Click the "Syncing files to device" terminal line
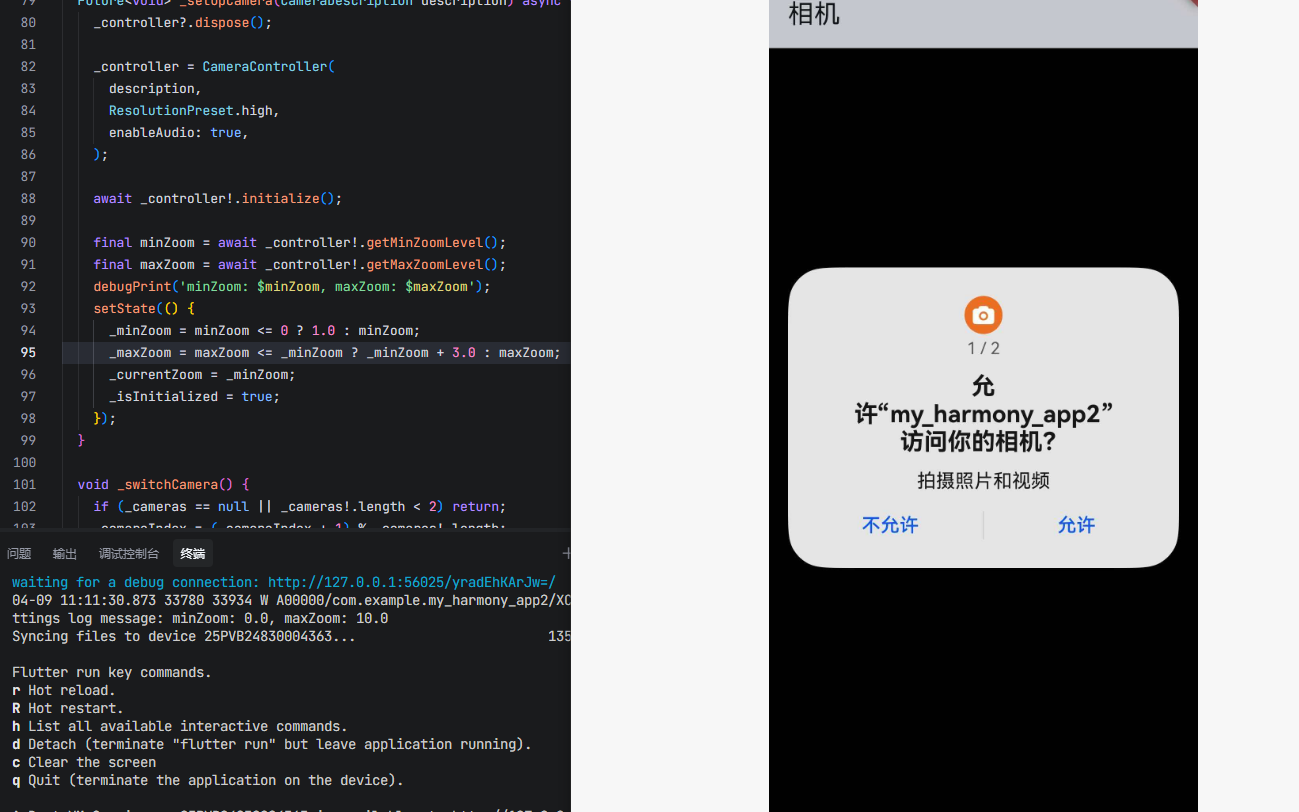Image resolution: width=1299 pixels, height=812 pixels. pos(184,636)
